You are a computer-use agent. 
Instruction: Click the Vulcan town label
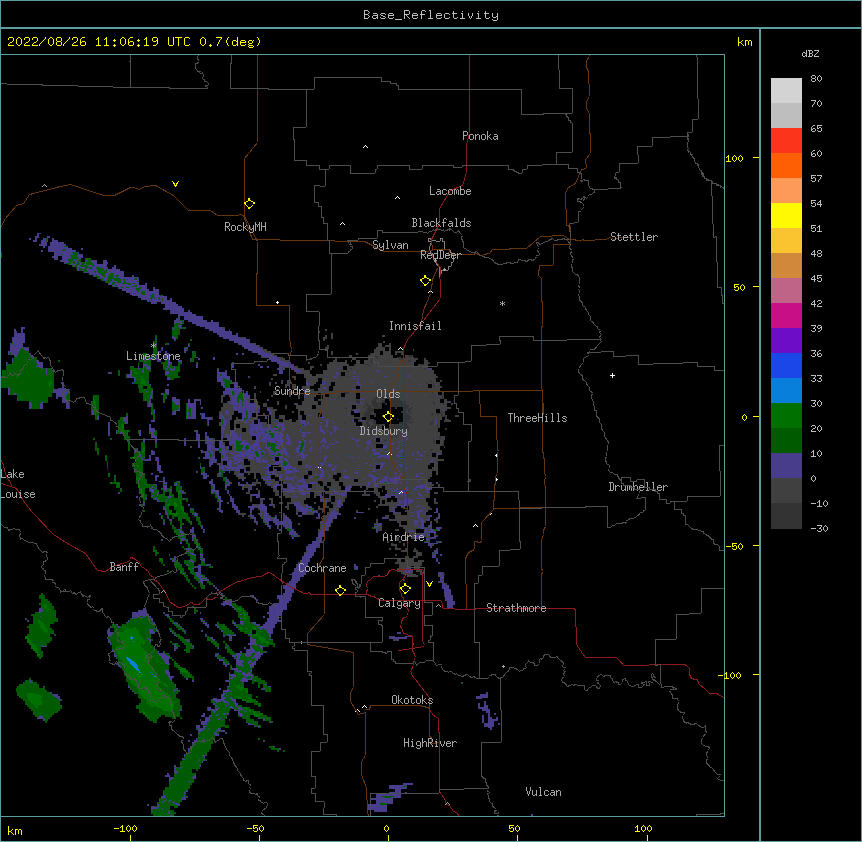tap(543, 792)
